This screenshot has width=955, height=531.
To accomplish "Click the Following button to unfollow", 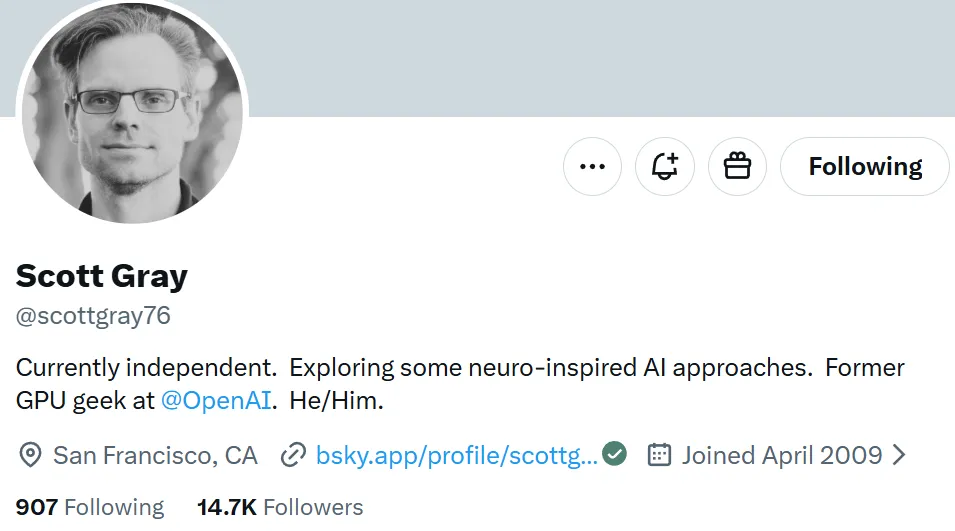I will [x=865, y=166].
